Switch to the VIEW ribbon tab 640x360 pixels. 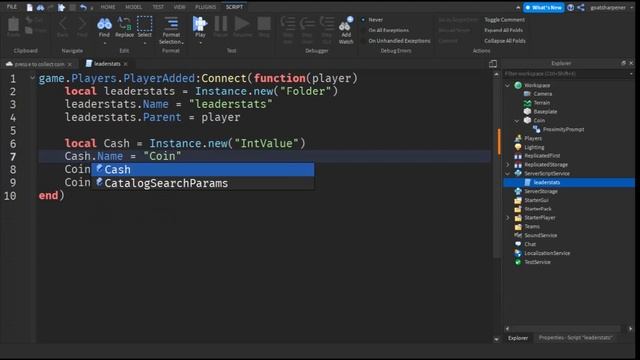point(179,7)
